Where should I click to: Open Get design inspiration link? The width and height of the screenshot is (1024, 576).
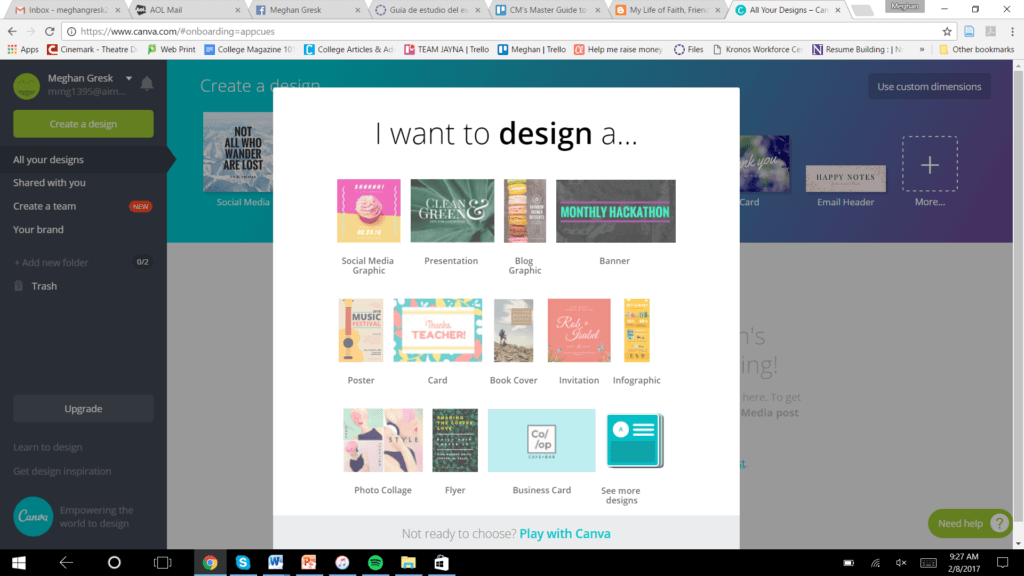(62, 471)
